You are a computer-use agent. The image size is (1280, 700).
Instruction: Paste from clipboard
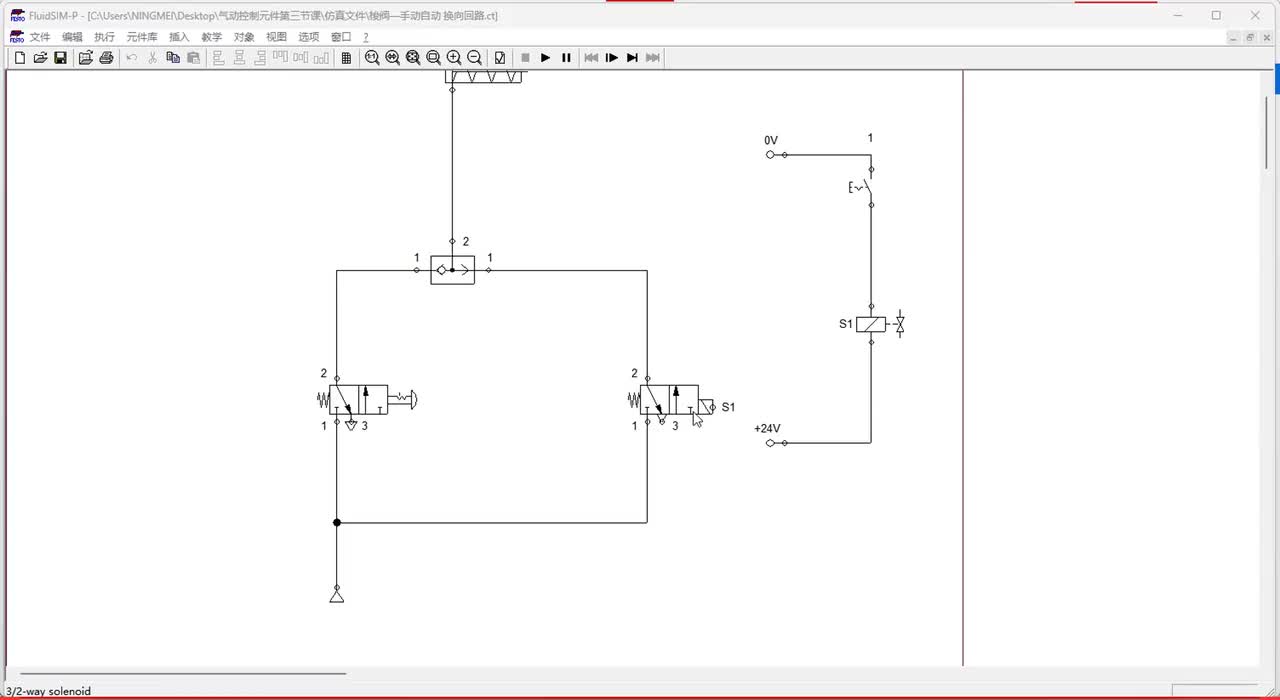pos(194,58)
